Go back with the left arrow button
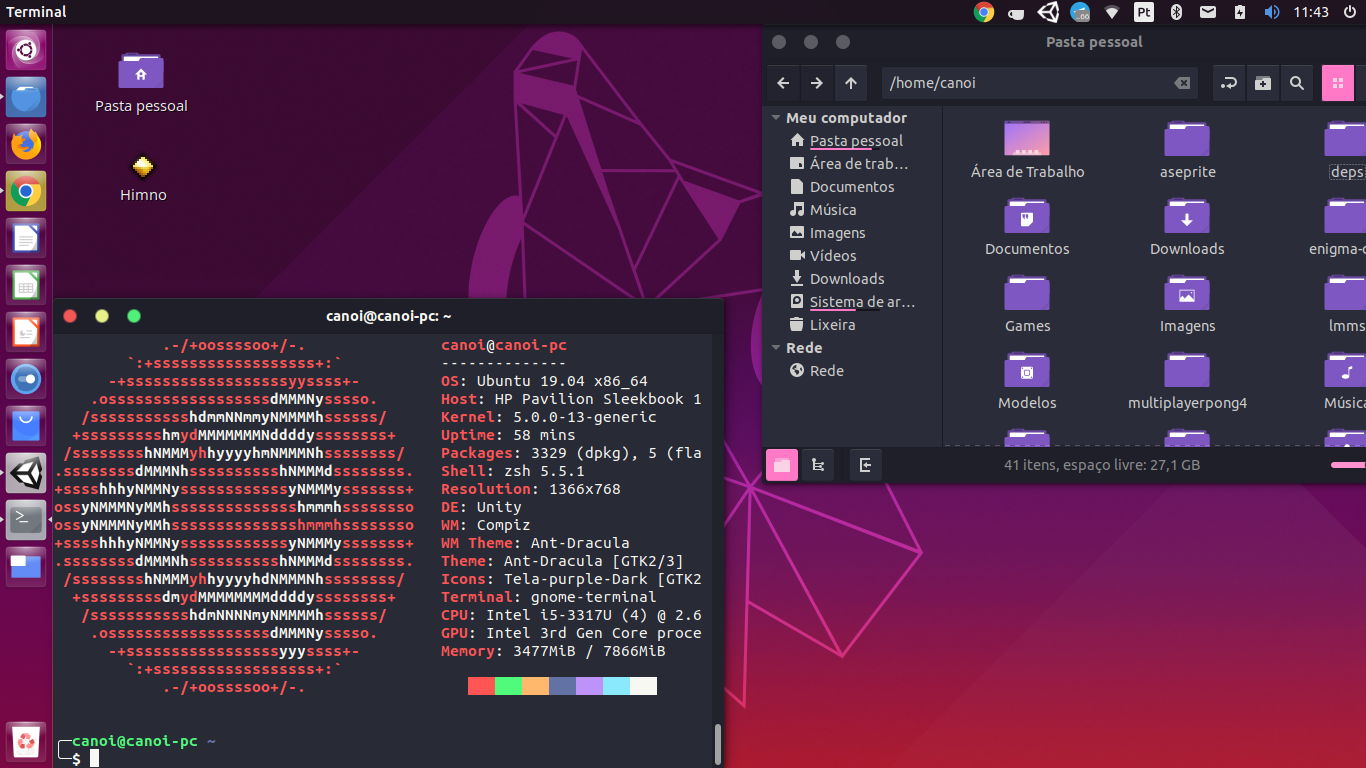Viewport: 1366px width, 768px height. (784, 83)
